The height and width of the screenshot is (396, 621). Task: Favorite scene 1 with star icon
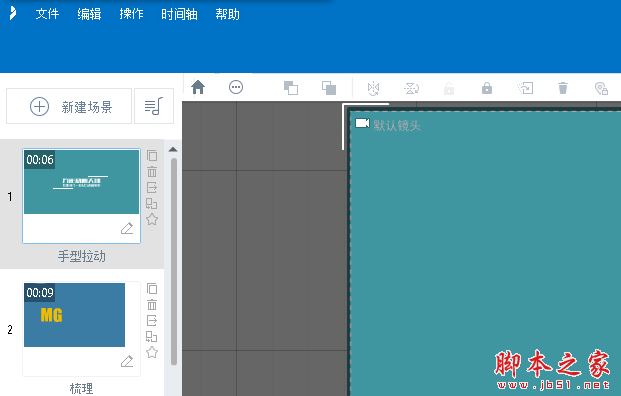152,219
